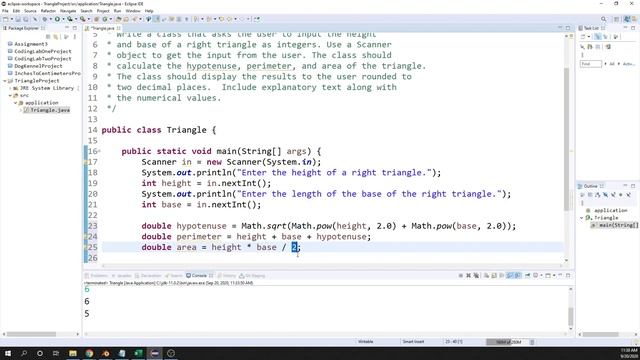Click Remove Launch X in Console

(469, 276)
